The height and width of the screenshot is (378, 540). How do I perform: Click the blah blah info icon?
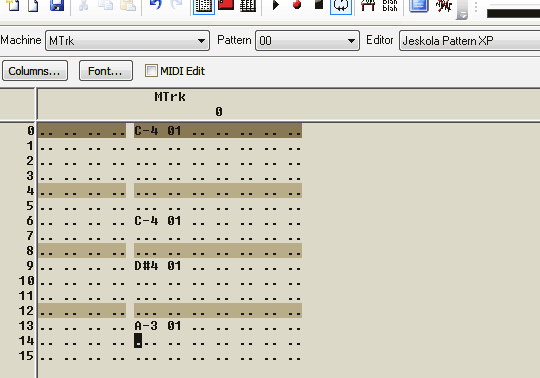[x=390, y=5]
